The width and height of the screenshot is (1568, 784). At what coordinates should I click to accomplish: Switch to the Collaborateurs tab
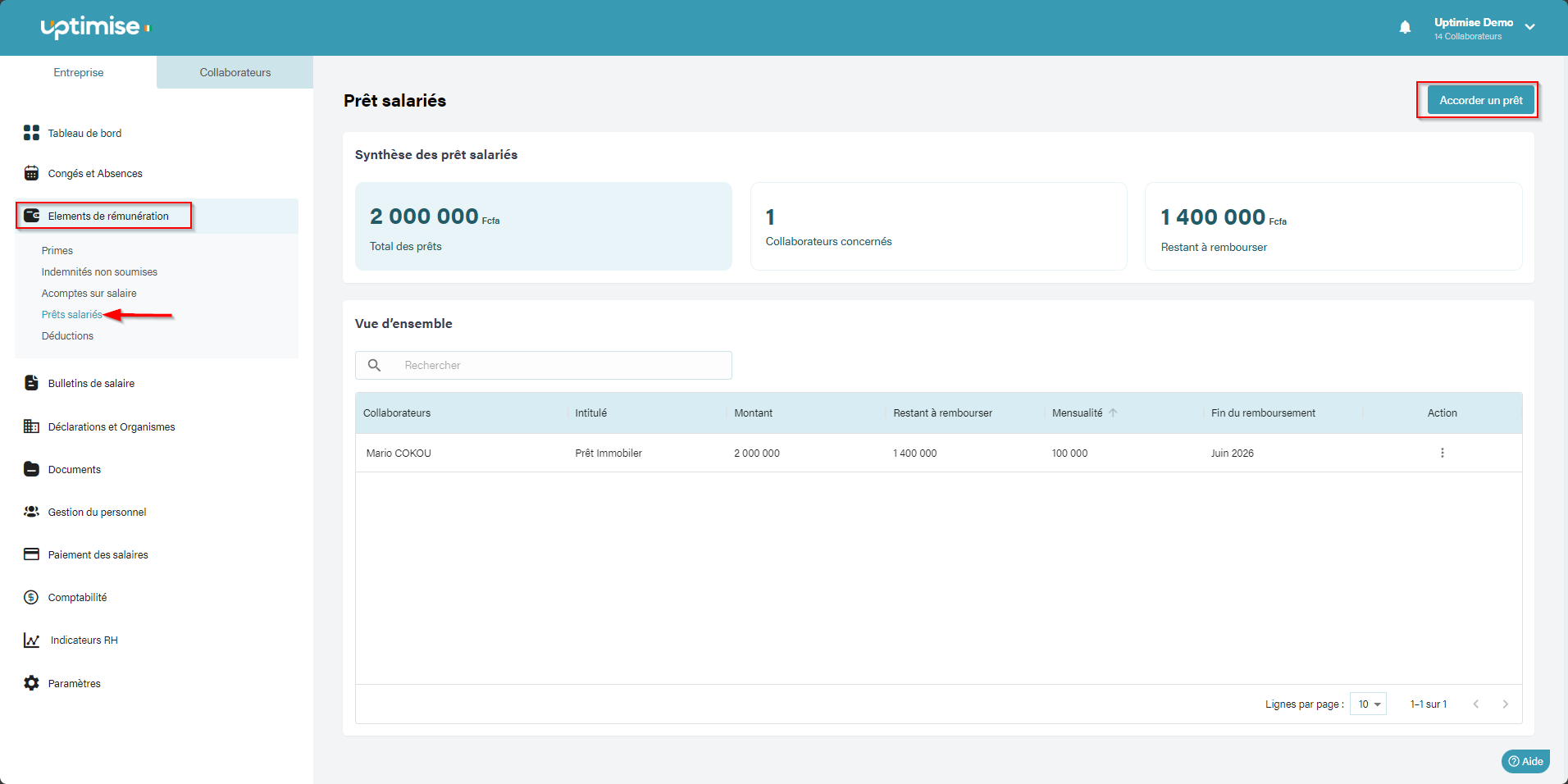pyautogui.click(x=235, y=72)
